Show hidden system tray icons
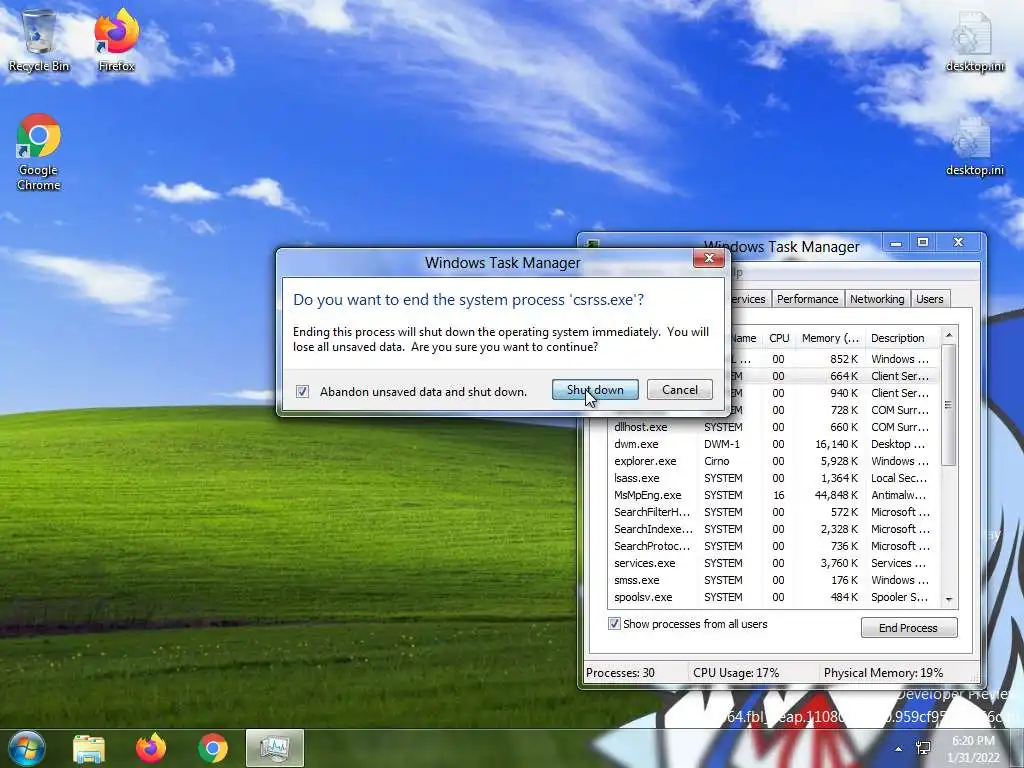Screen dimensions: 1024x768 (899, 749)
